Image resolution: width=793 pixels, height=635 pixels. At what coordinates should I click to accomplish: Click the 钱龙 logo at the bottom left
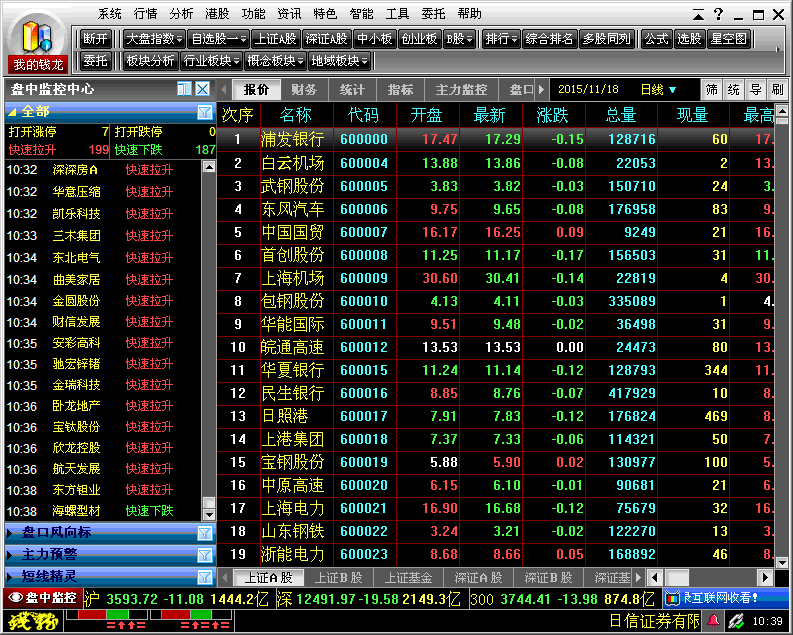click(x=31, y=621)
